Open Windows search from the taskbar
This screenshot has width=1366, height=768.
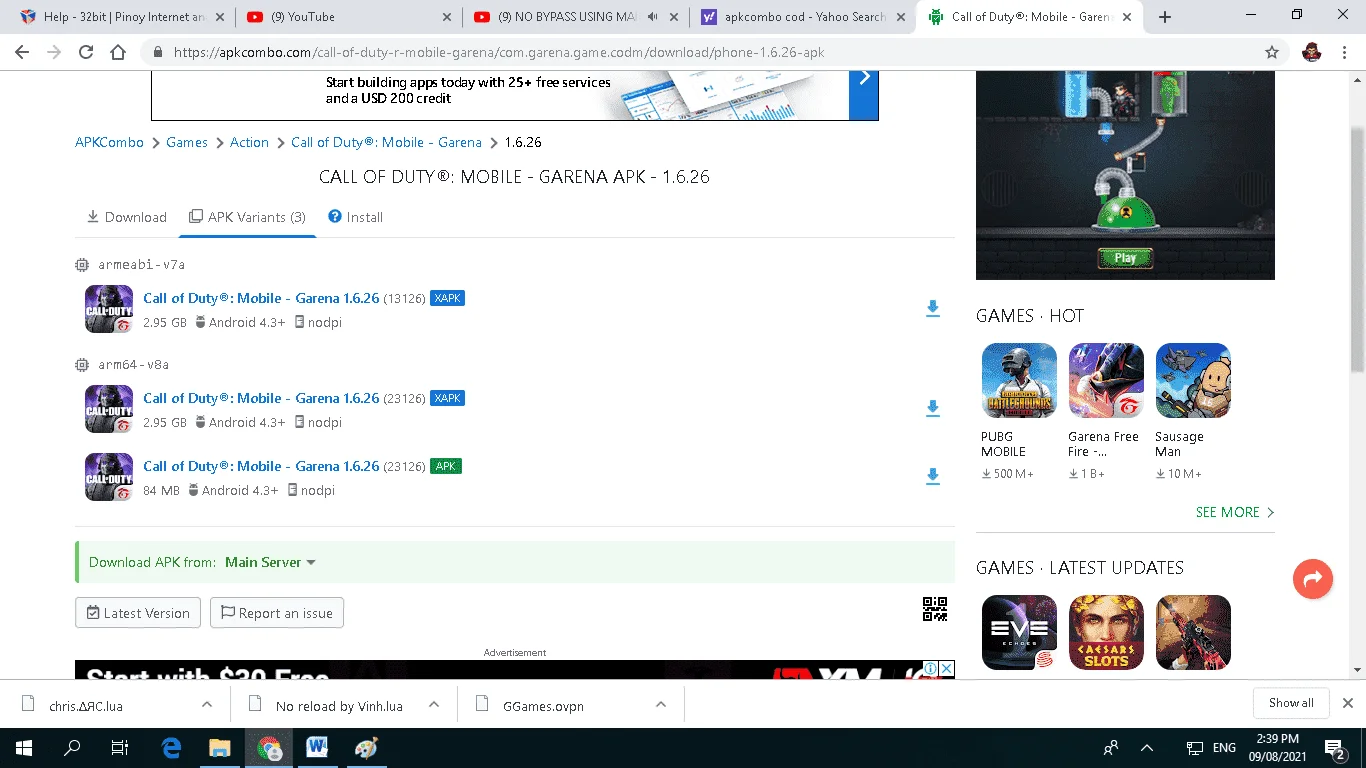(x=72, y=748)
